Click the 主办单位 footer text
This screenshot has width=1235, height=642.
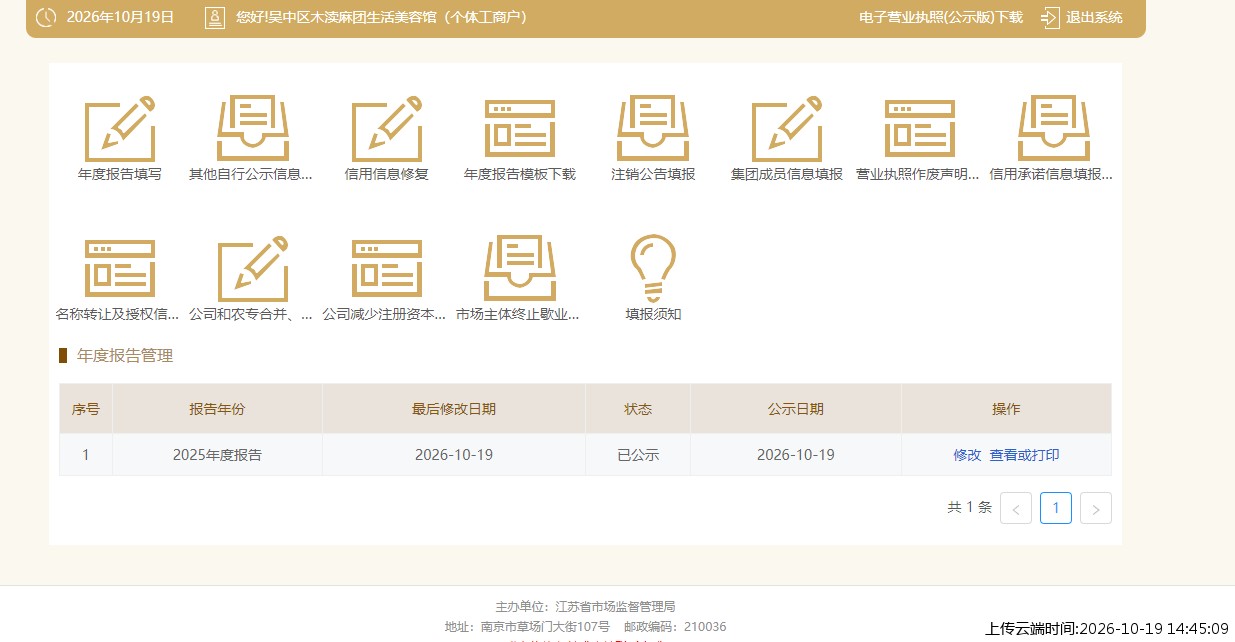coord(585,606)
